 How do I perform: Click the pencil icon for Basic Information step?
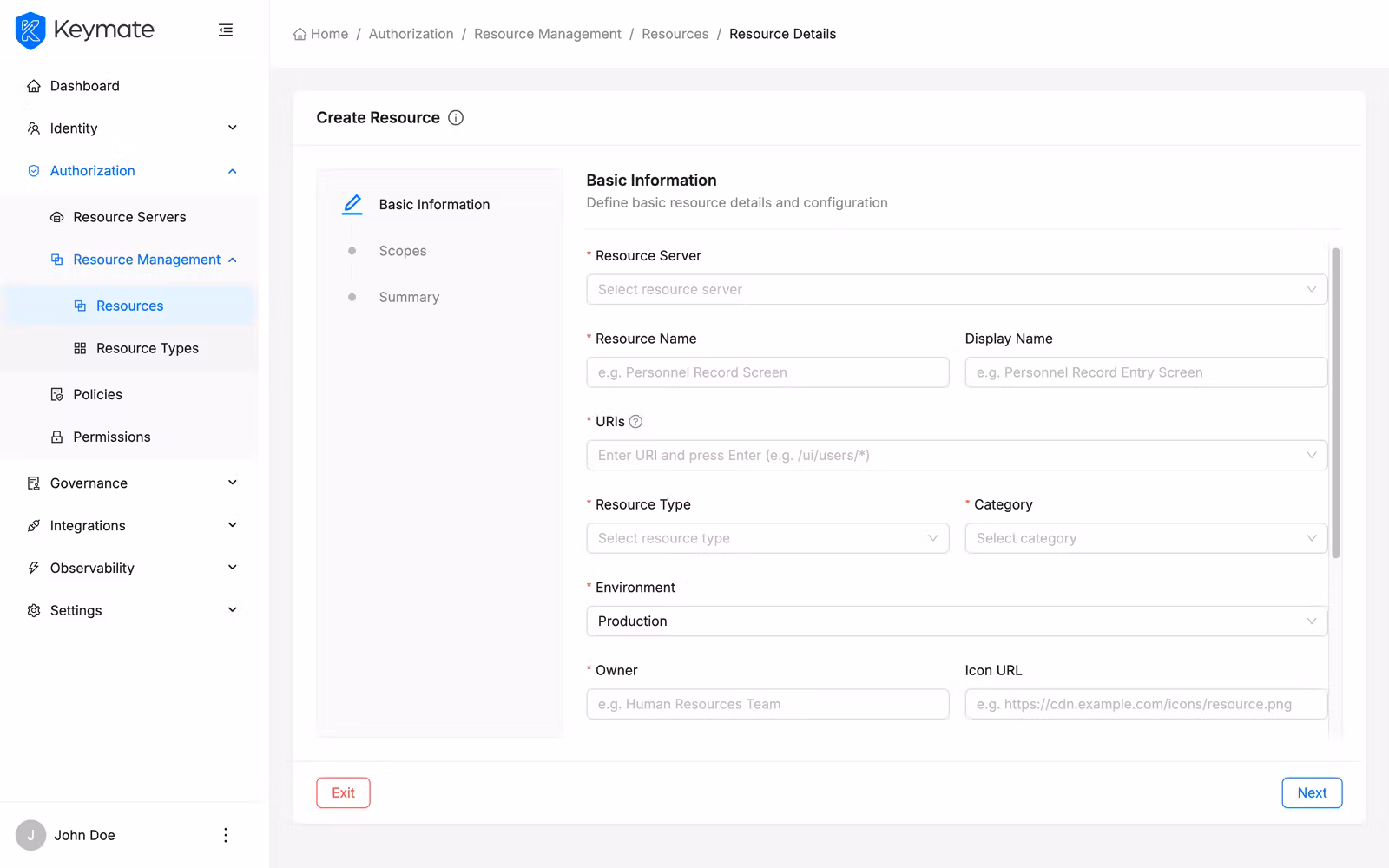tap(352, 205)
